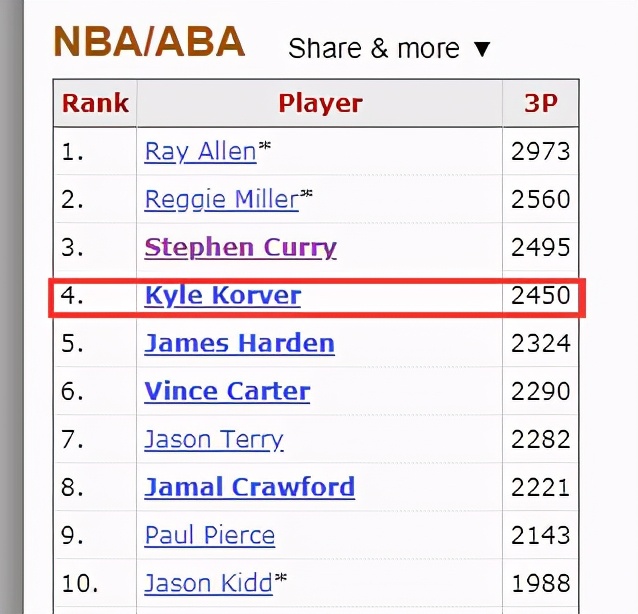638x614 pixels.
Task: Open Reggie Miller's player link
Action: pos(222,199)
